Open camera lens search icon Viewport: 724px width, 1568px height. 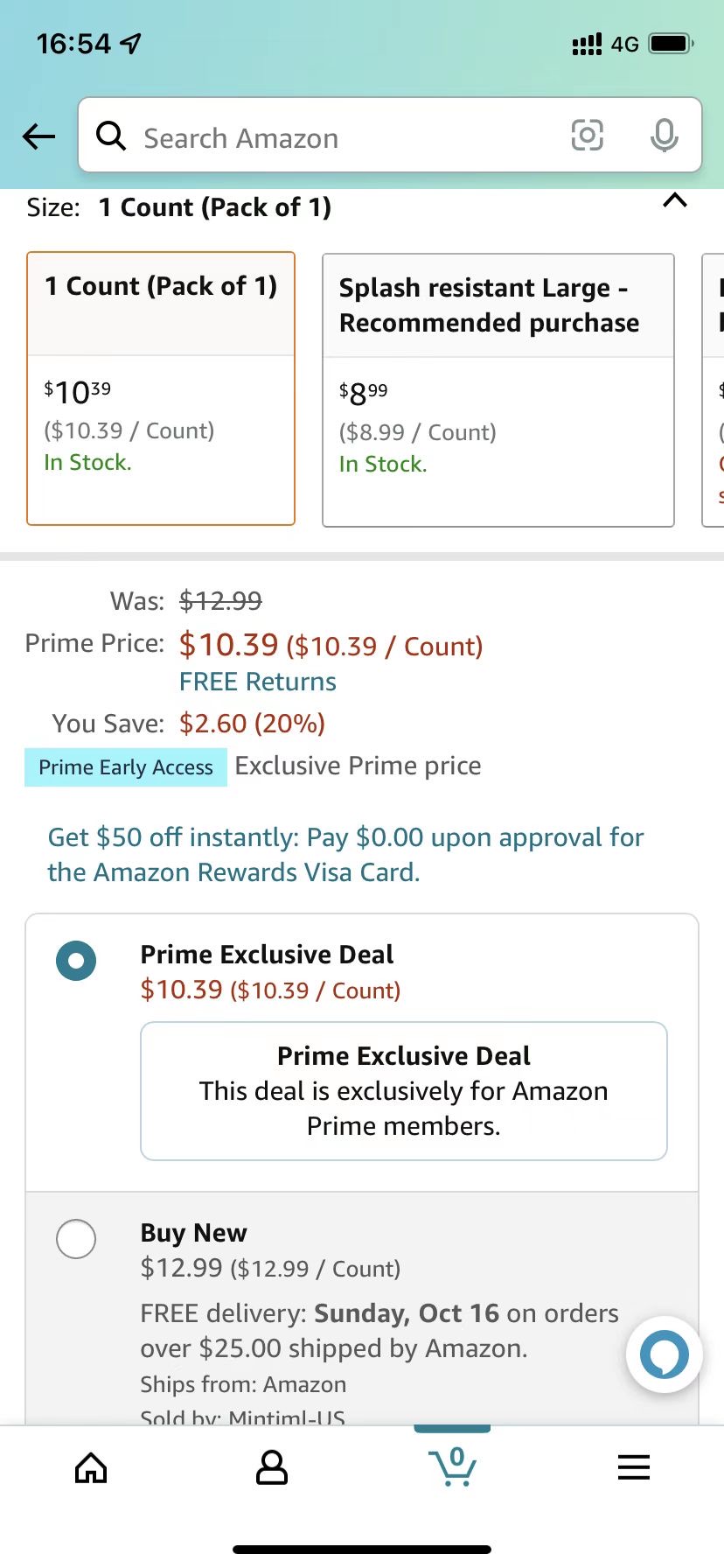point(587,135)
